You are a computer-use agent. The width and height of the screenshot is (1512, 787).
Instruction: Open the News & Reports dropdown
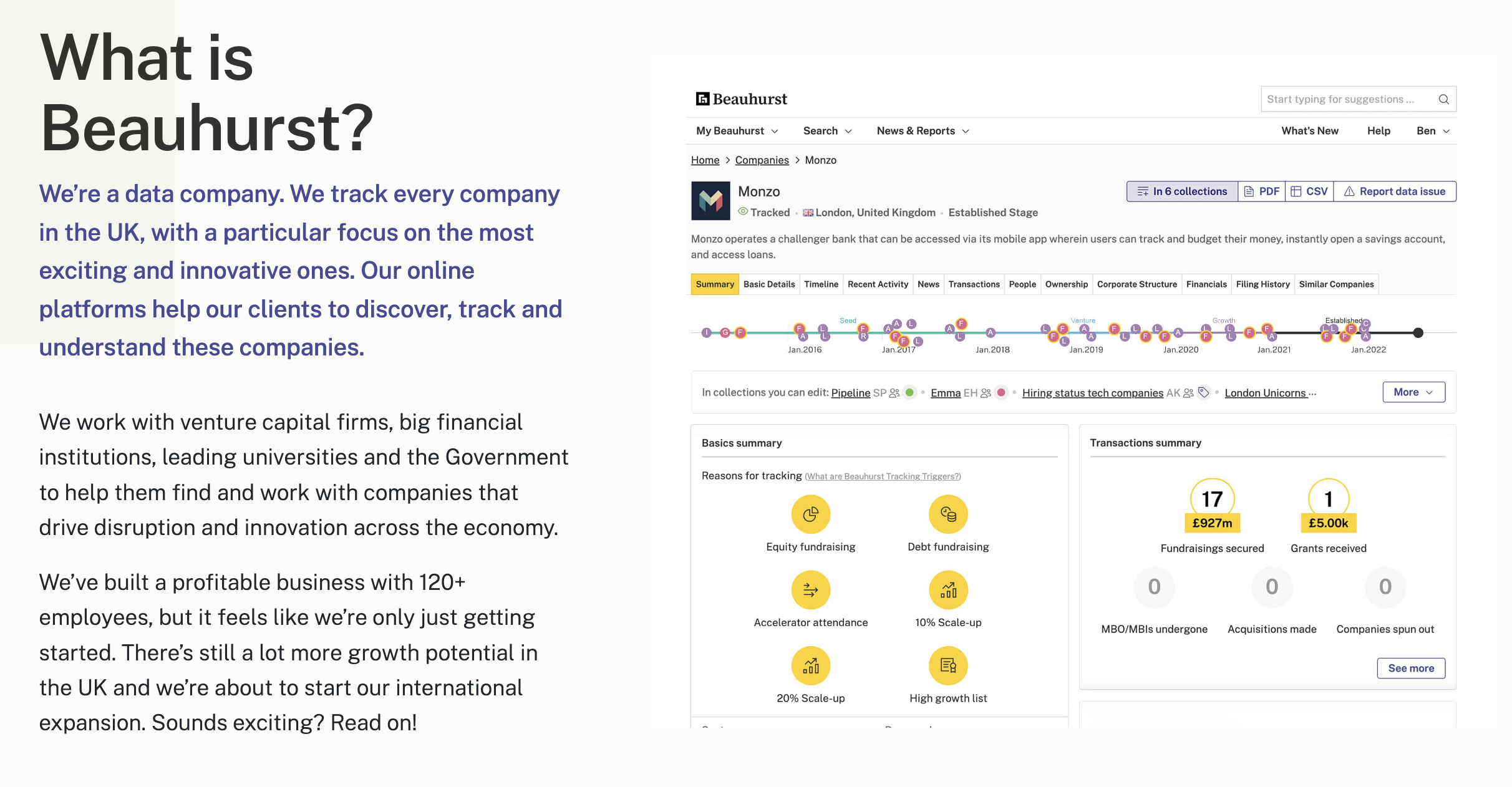click(x=922, y=131)
